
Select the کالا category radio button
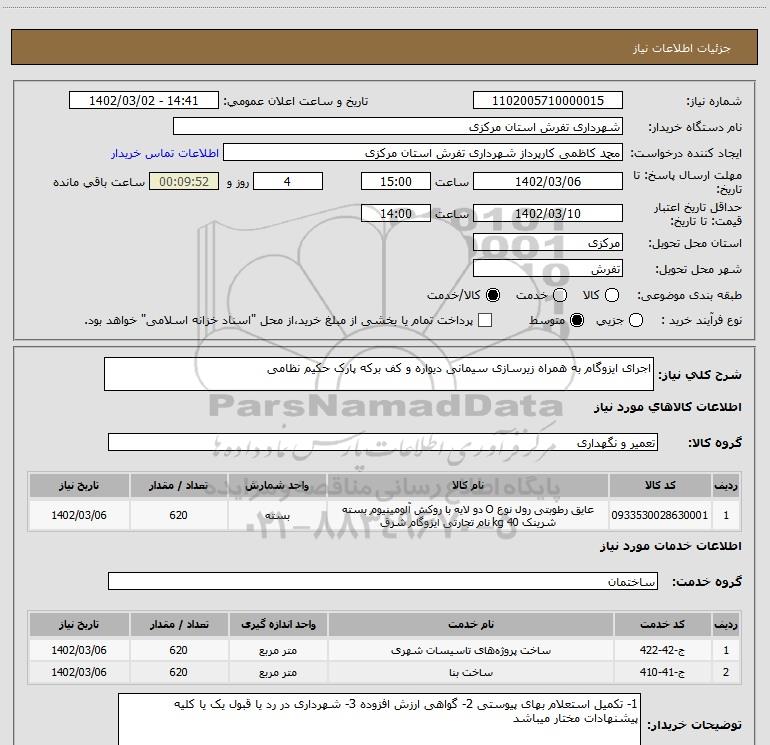[x=612, y=295]
